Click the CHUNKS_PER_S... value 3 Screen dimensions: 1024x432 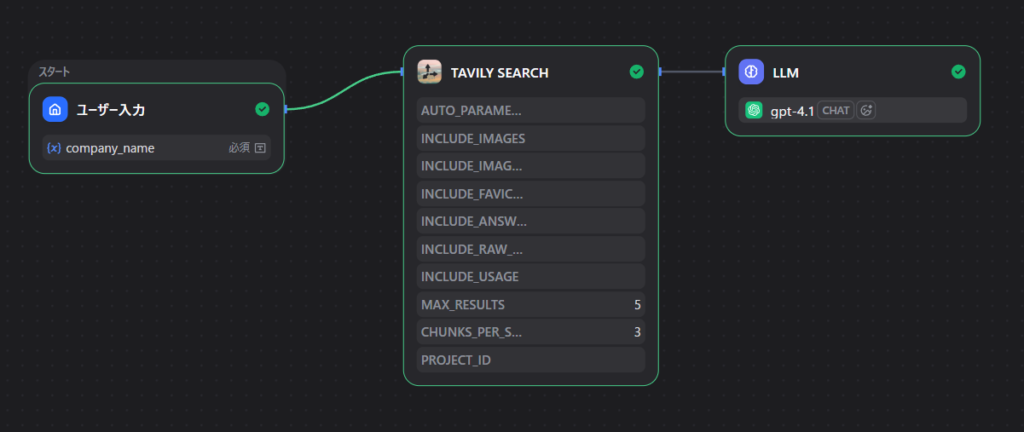(637, 332)
